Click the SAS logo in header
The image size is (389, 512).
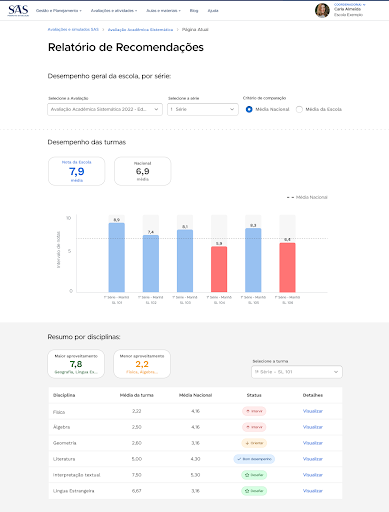click(18, 10)
